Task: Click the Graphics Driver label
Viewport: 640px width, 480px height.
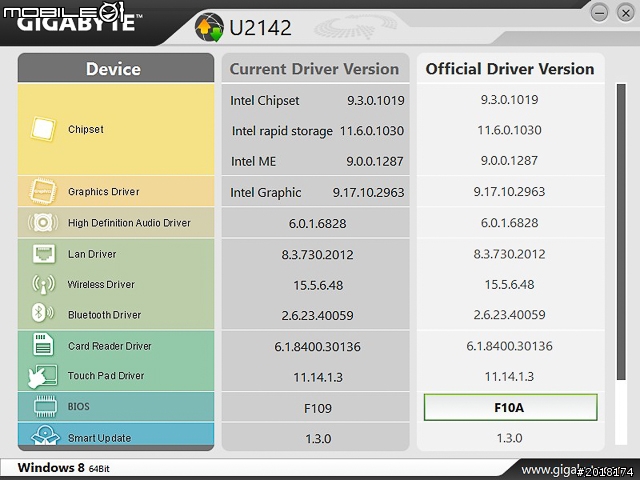Action: 104,191
